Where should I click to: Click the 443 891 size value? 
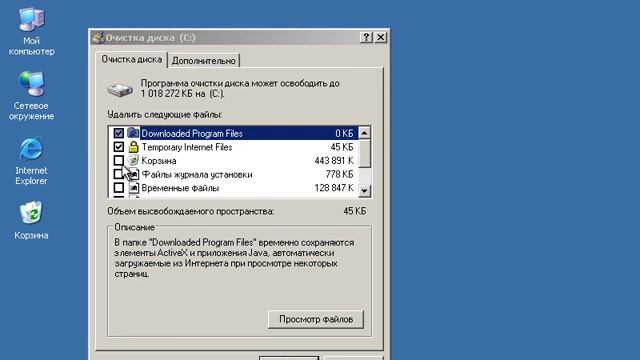[x=334, y=161]
